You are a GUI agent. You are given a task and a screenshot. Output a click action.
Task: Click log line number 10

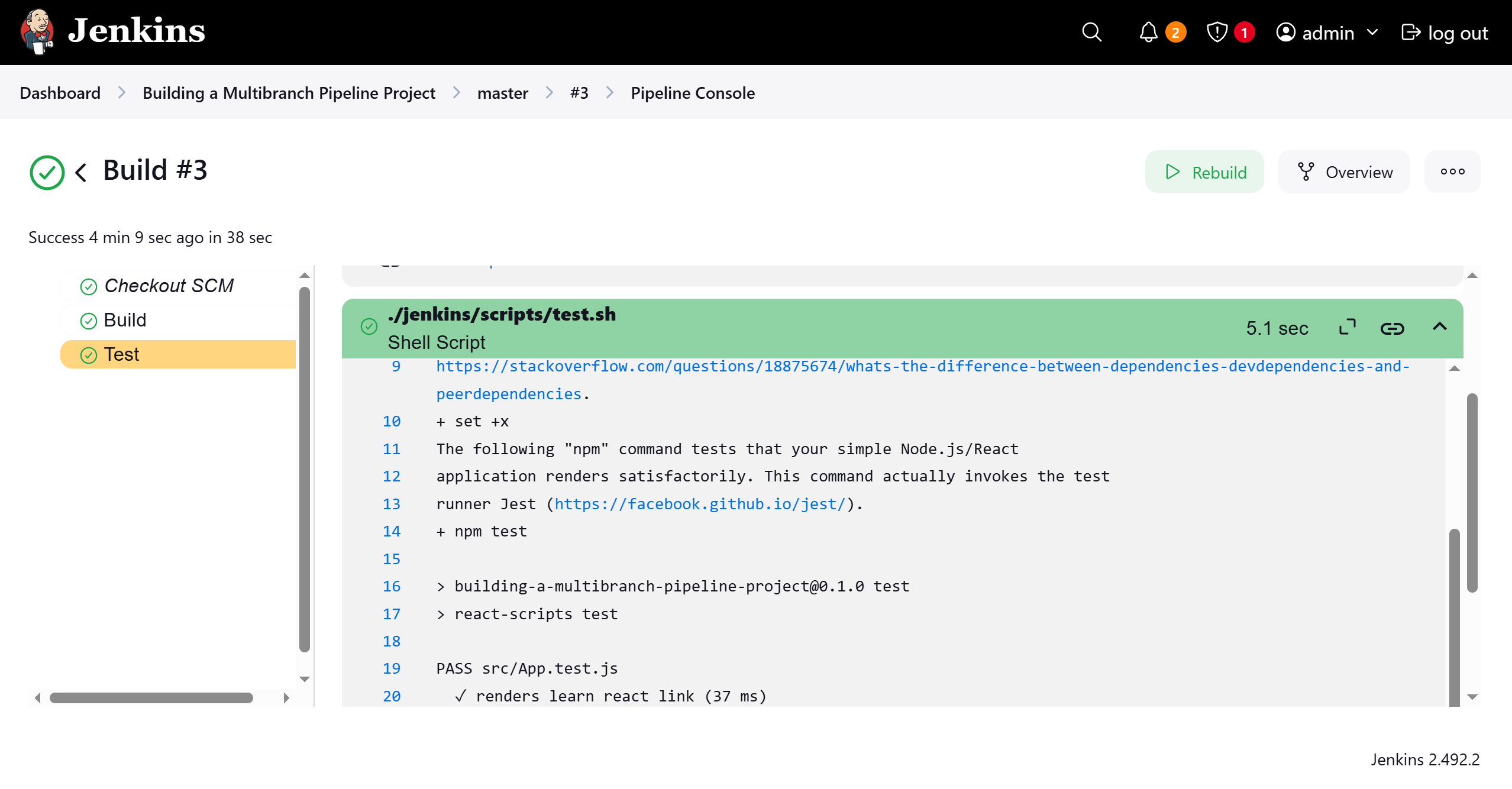pos(392,421)
